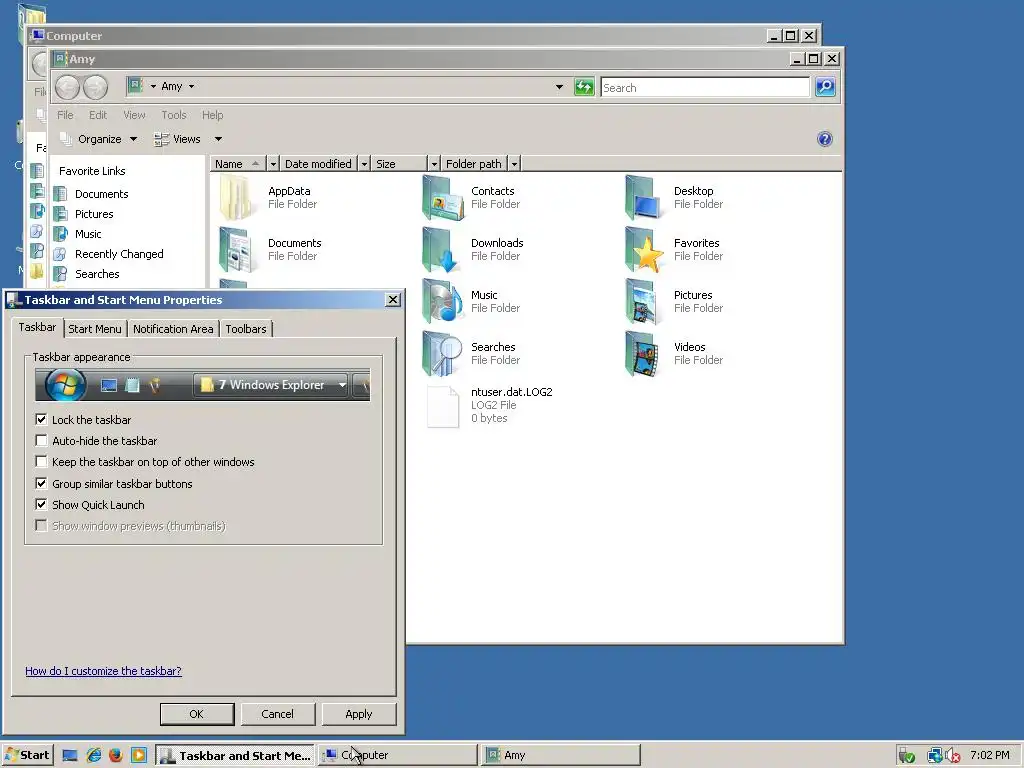Viewport: 1024px width, 768px height.
Task: Switch to the Start Menu tab
Action: [95, 329]
